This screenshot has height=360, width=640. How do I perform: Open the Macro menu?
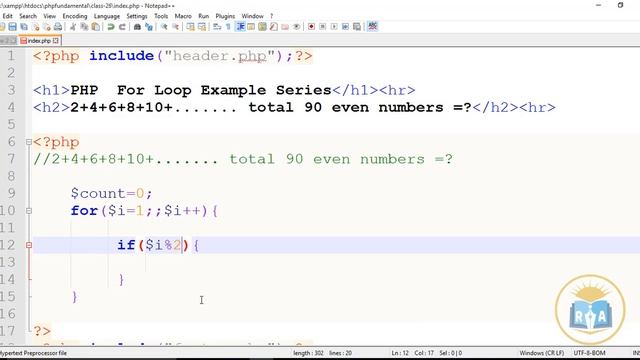[x=183, y=16]
